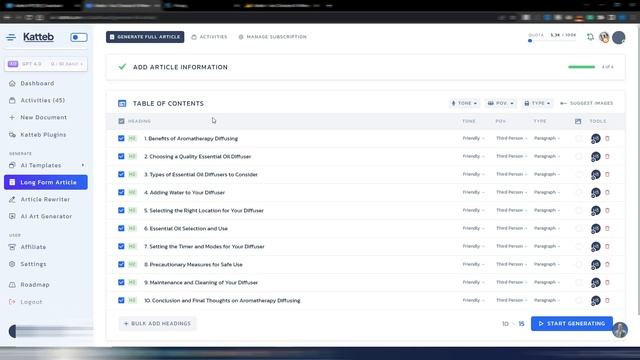Click AI tool icon for heading 1 row
The image size is (640, 360).
[596, 139]
